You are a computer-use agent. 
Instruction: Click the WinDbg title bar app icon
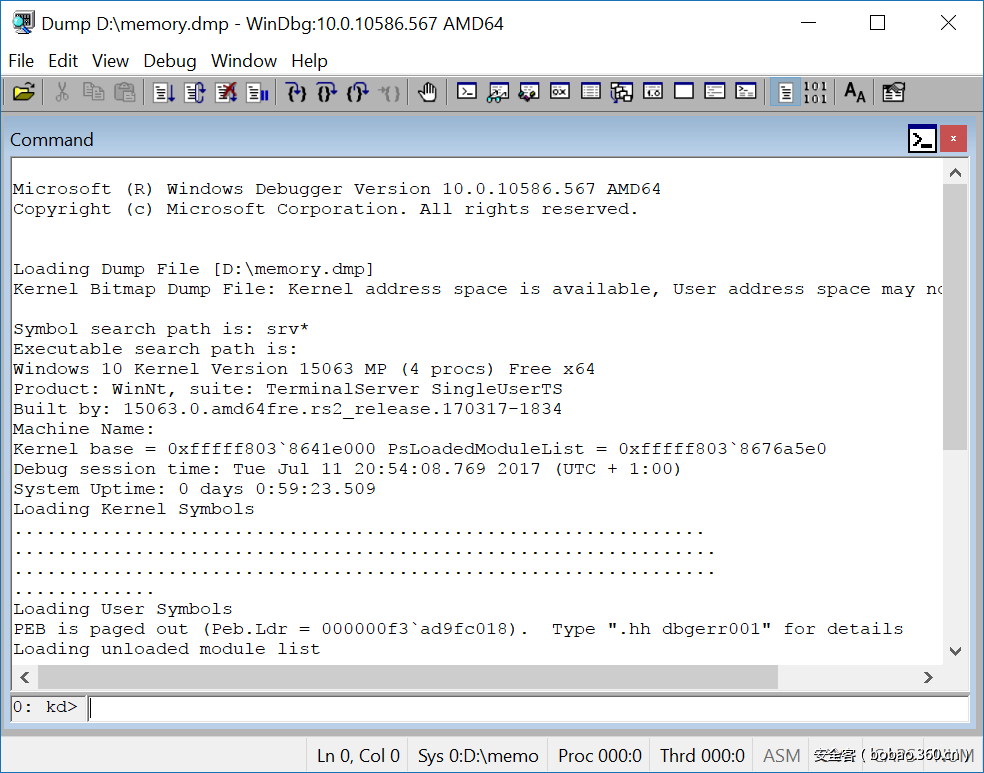[23, 23]
